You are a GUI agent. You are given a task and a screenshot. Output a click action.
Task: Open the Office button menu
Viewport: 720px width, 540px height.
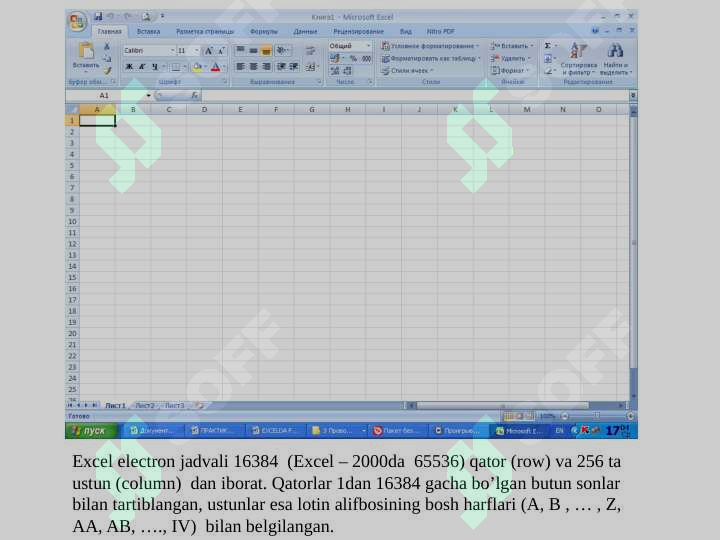pos(77,22)
